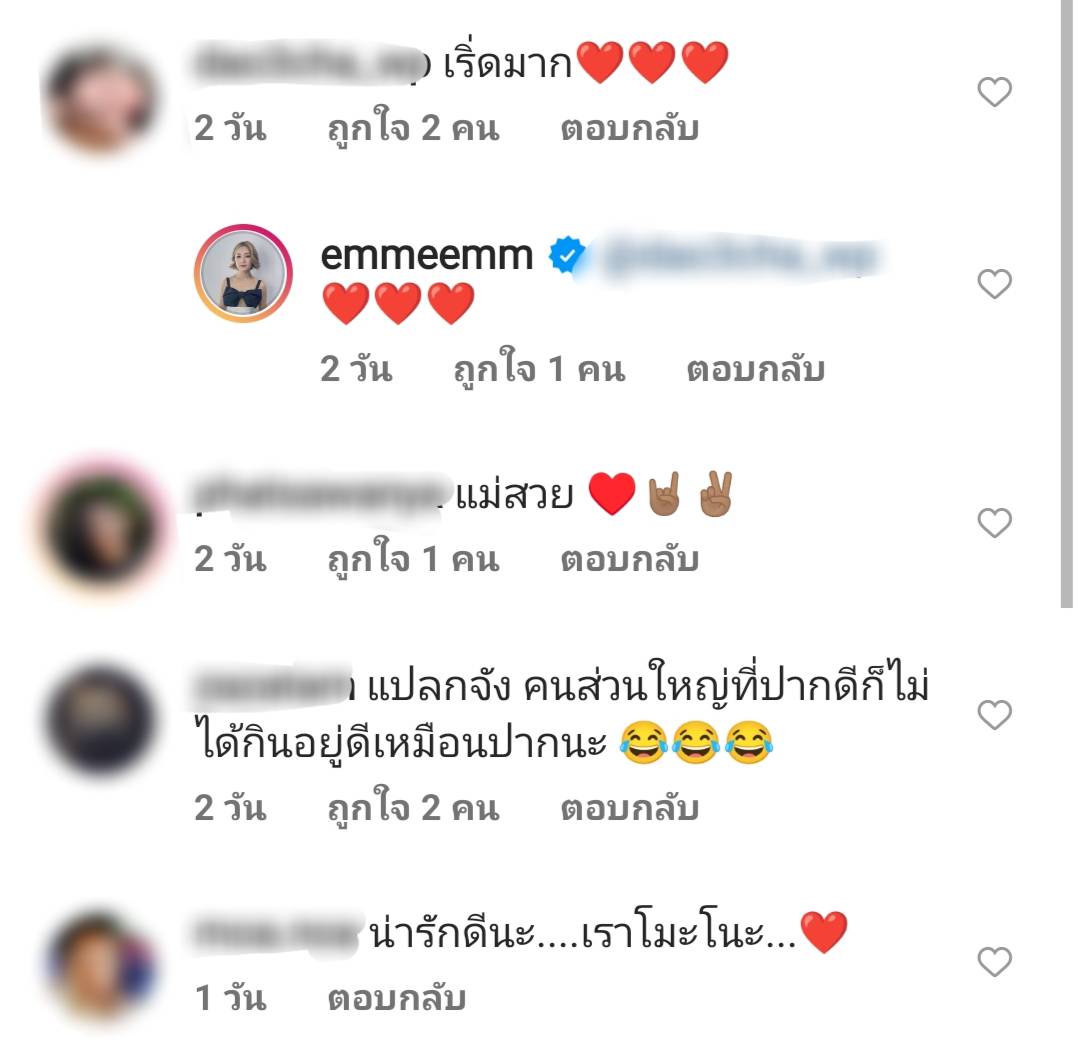Open the emmeemm username profile
The width and height of the screenshot is (1079, 1049).
(x=427, y=256)
